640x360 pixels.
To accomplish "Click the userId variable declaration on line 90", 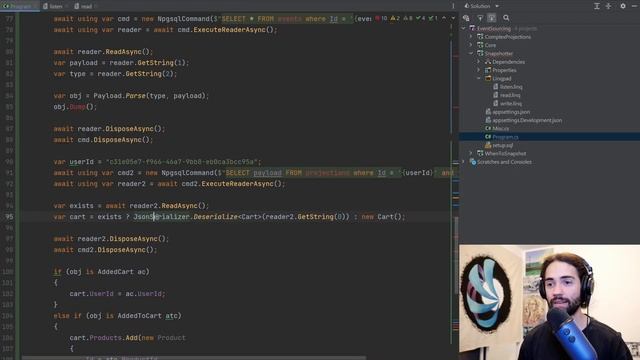I will 81,162.
